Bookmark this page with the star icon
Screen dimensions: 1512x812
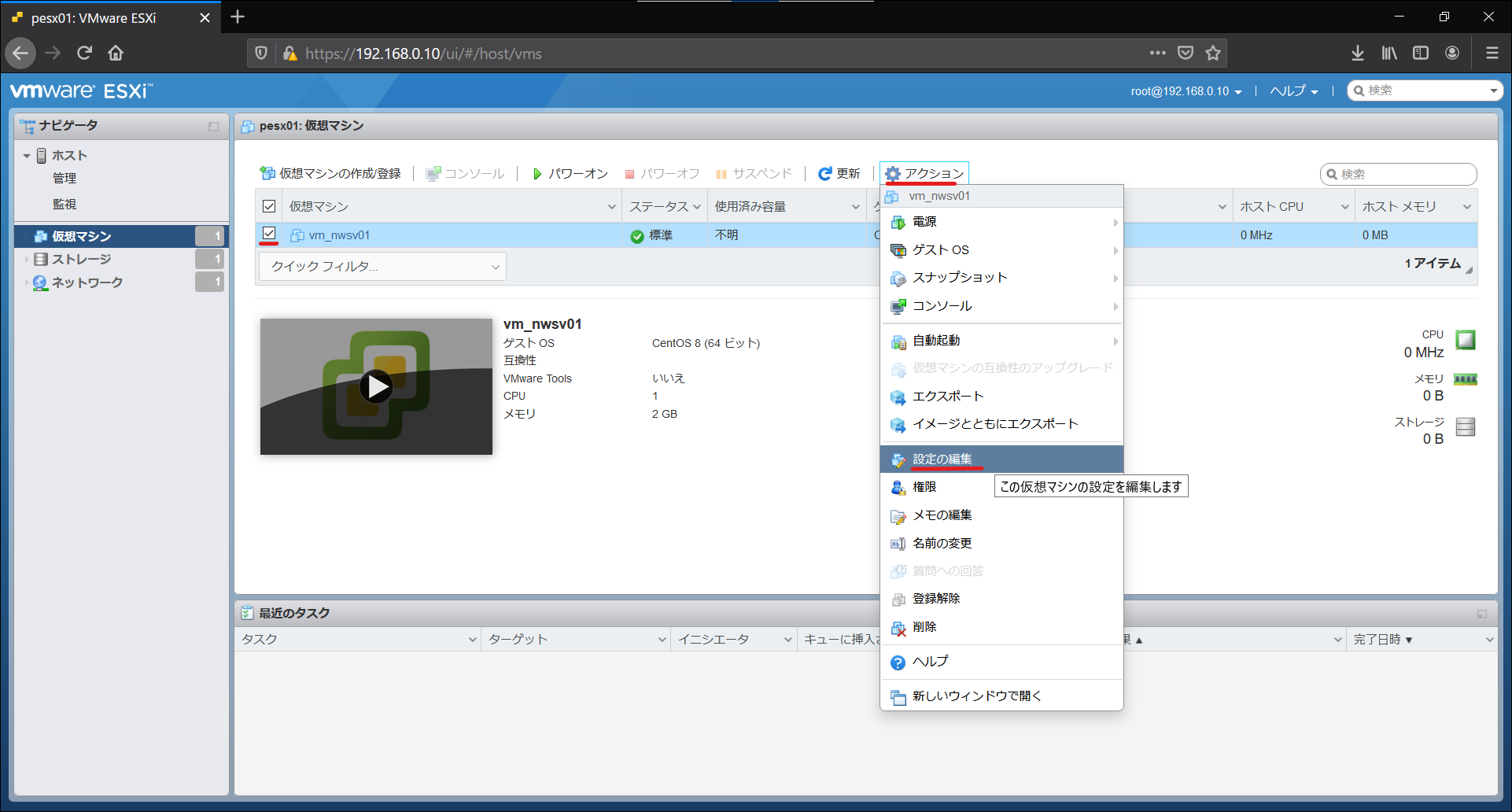point(1213,54)
